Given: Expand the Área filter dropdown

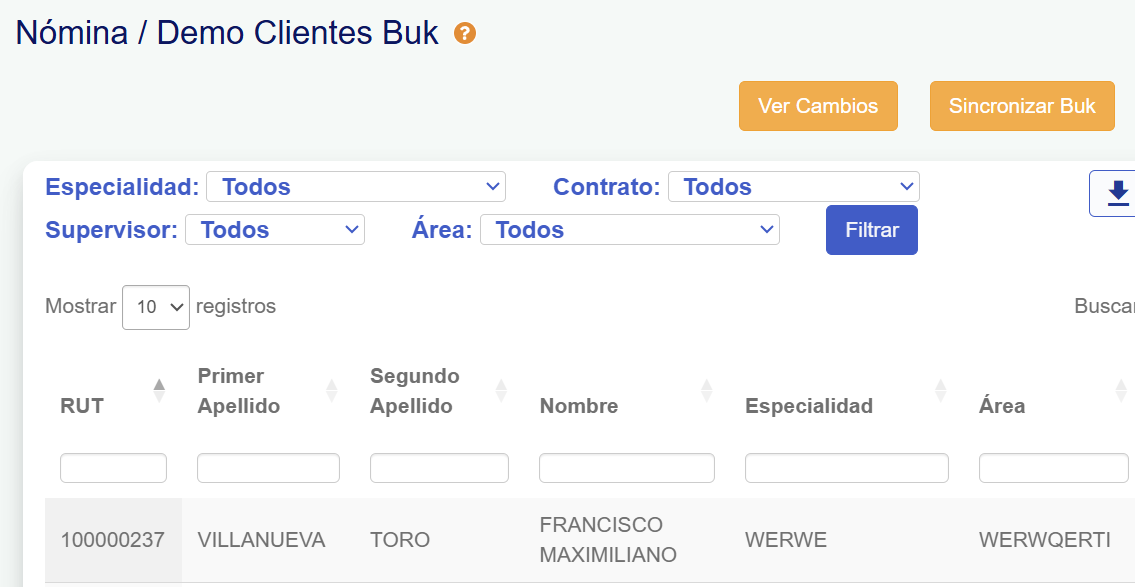Looking at the screenshot, I should tap(629, 230).
